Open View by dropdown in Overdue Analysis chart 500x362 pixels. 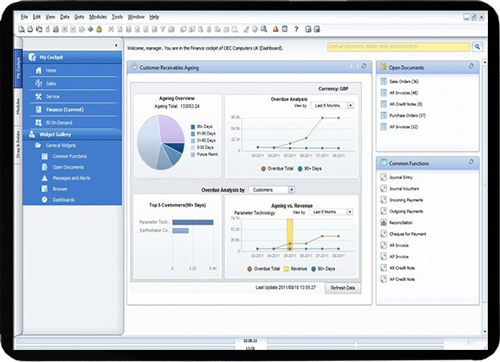(x=332, y=105)
